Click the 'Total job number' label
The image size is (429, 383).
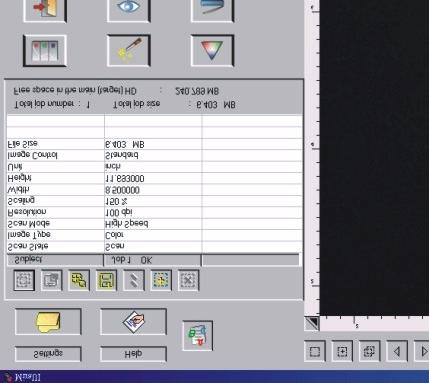click(47, 104)
